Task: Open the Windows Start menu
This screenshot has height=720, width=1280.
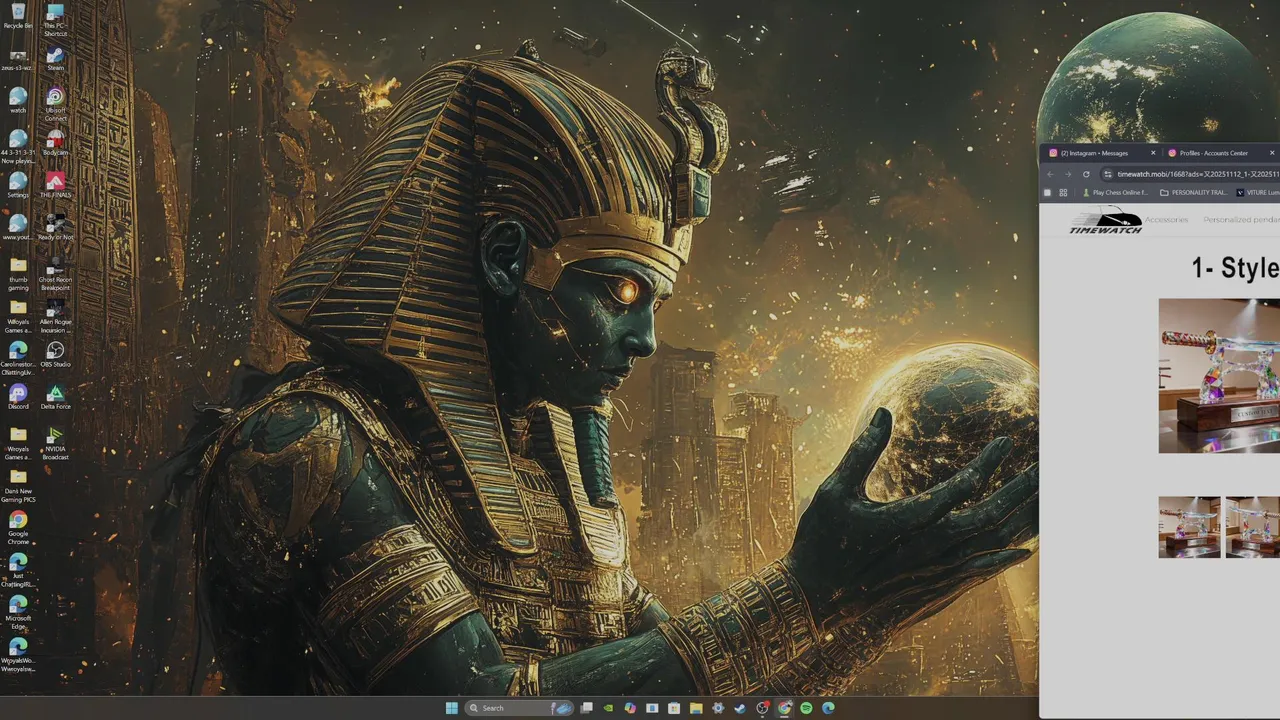Action: (x=451, y=708)
